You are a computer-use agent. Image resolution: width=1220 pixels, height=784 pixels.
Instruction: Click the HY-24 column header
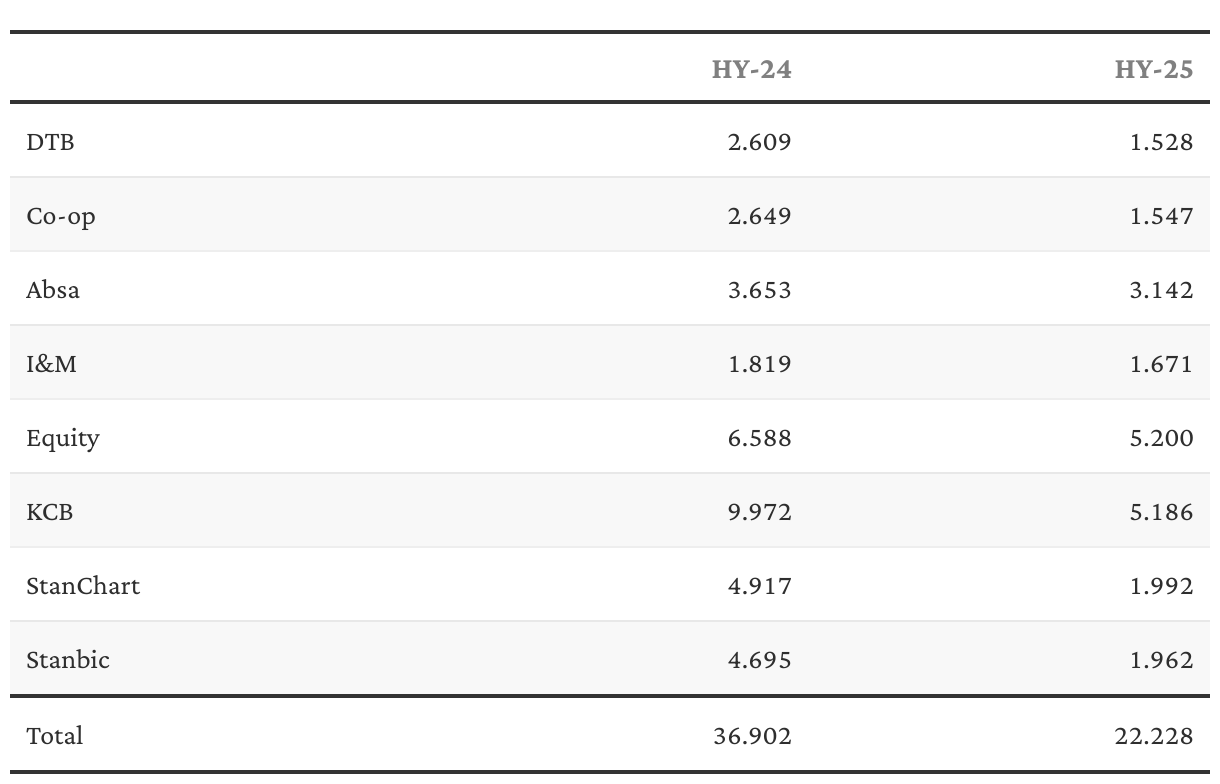click(751, 69)
